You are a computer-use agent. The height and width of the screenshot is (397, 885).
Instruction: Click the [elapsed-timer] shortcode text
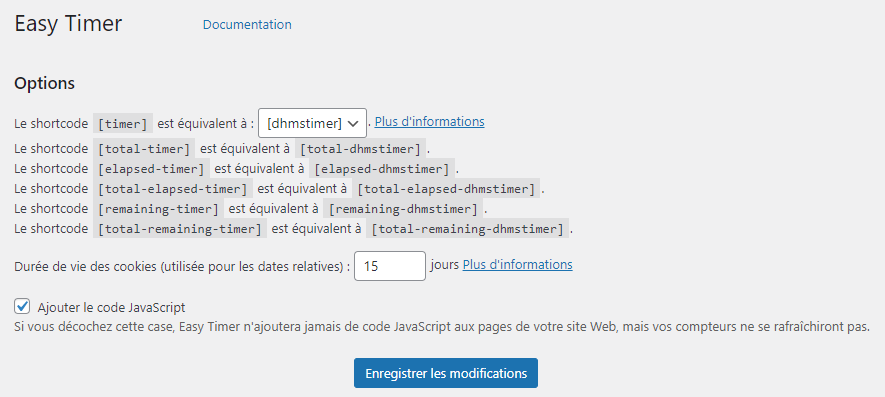click(151, 169)
